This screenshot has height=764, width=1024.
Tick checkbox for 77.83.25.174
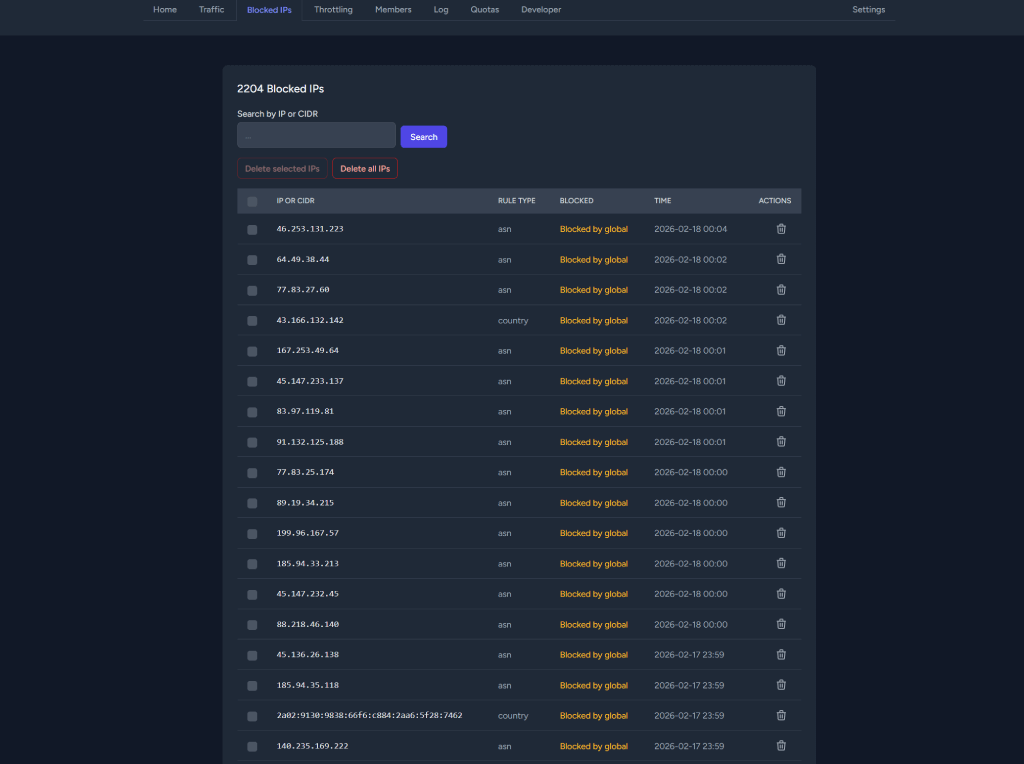click(x=252, y=473)
